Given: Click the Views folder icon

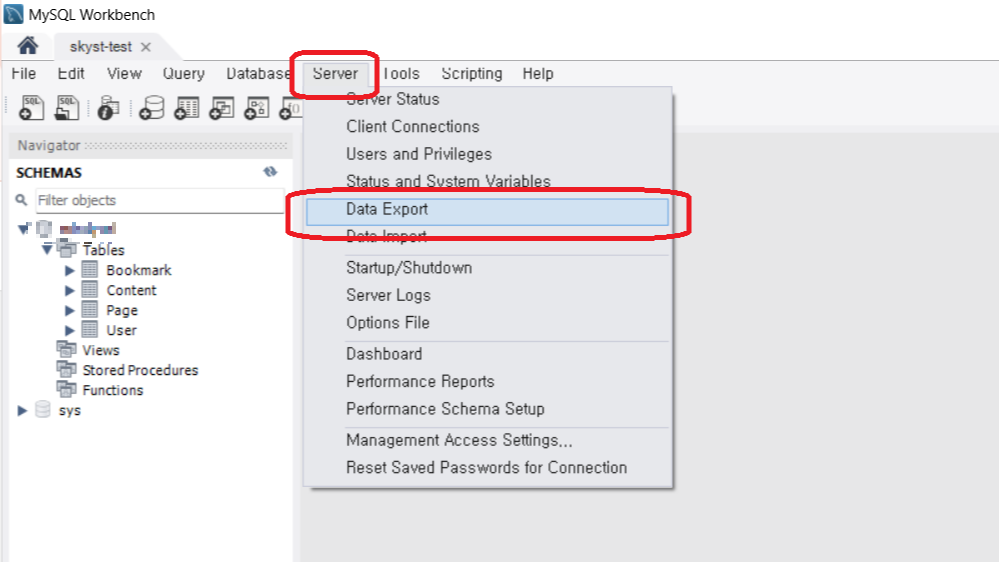Looking at the screenshot, I should pos(66,349).
